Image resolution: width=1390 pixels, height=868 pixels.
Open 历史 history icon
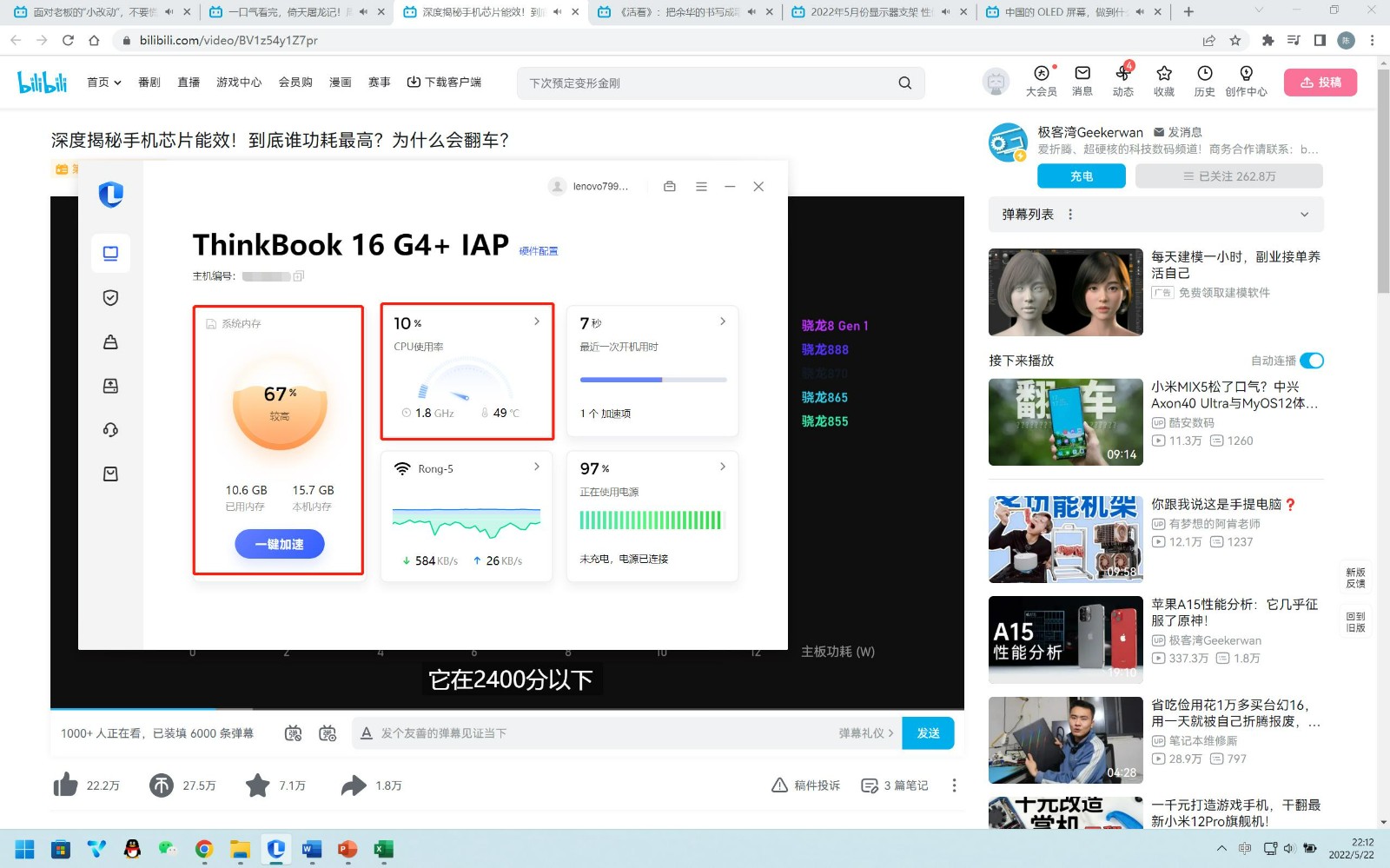1205,81
